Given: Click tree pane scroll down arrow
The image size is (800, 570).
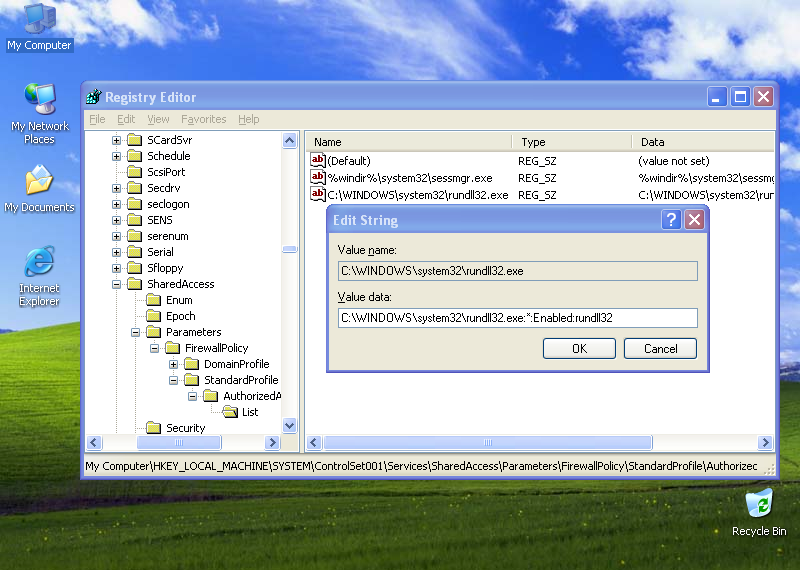Looking at the screenshot, I should point(289,425).
